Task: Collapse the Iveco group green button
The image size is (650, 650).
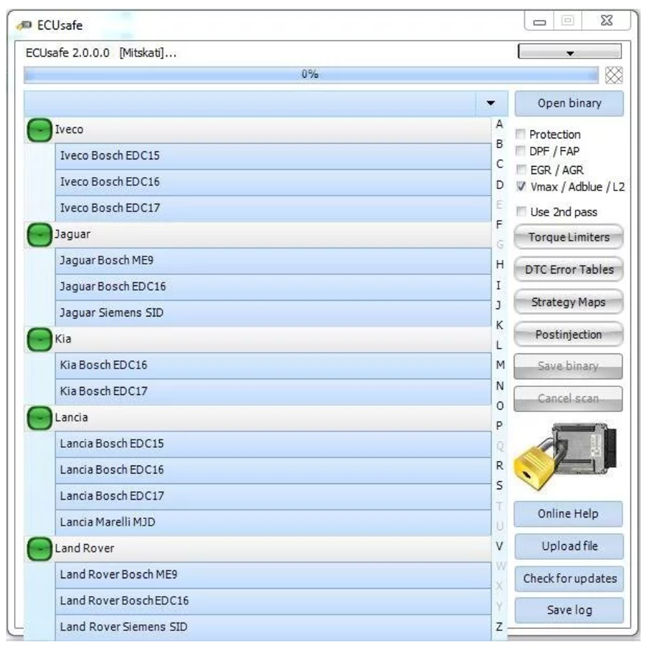Action: (39, 130)
